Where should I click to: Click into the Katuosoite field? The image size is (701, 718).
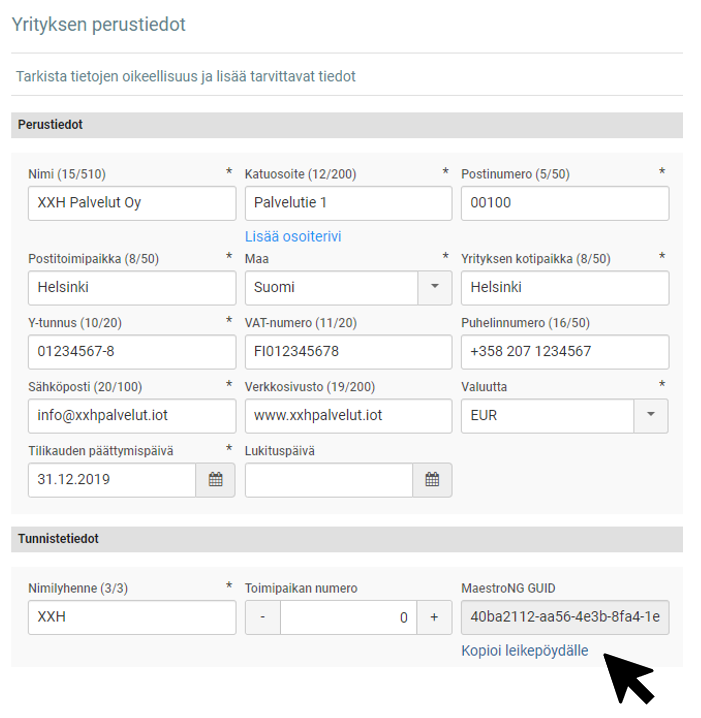click(348, 203)
